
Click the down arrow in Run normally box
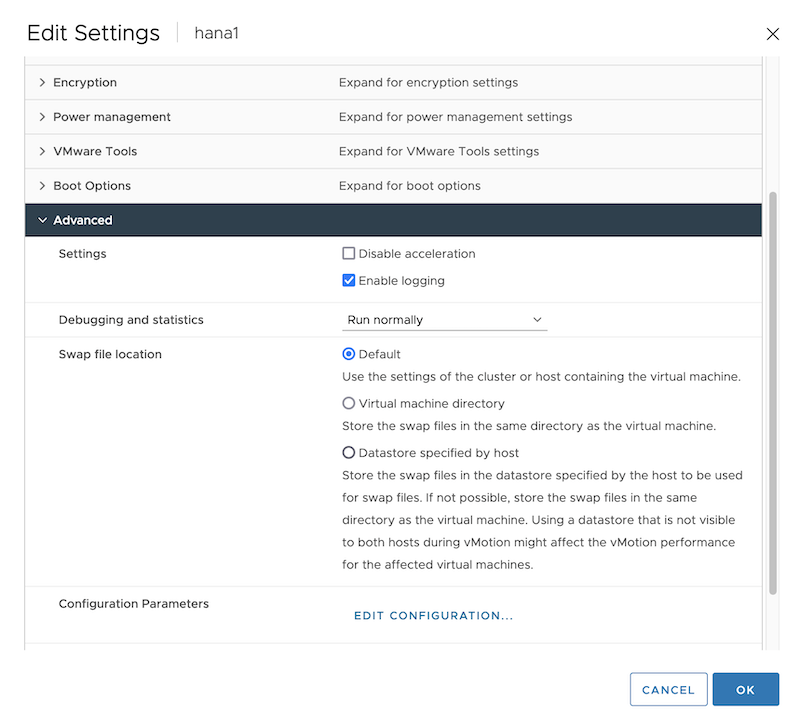[x=537, y=320]
